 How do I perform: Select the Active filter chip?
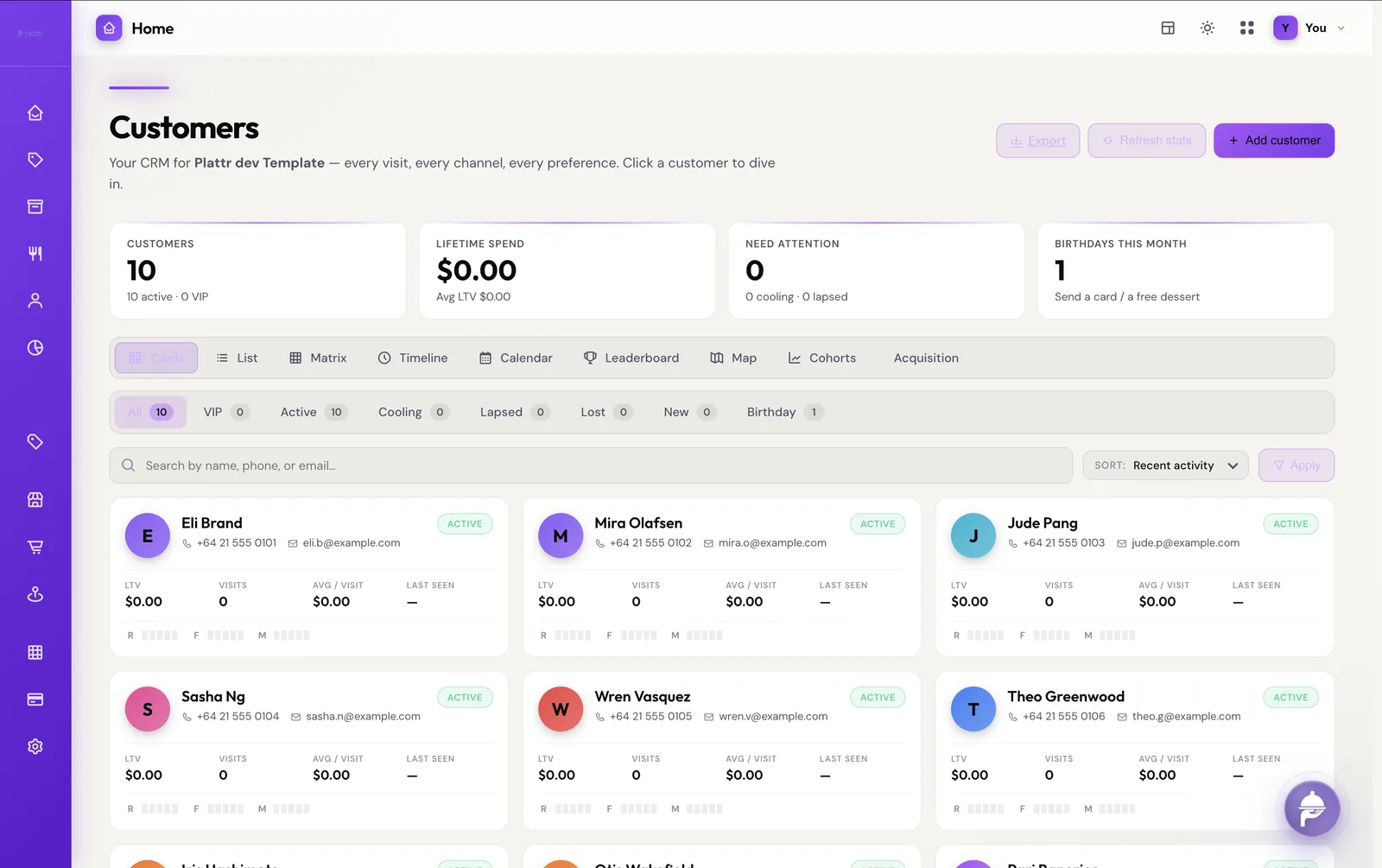click(x=313, y=412)
